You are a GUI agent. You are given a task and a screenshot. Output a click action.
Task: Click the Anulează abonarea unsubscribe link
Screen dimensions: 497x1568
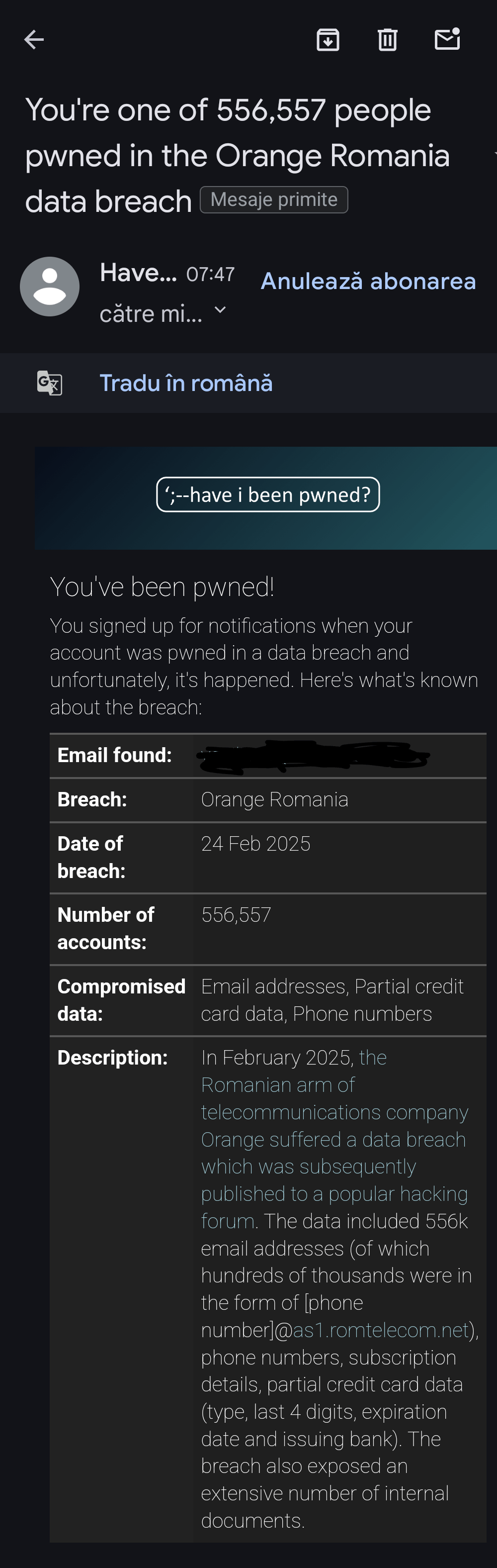click(x=368, y=281)
